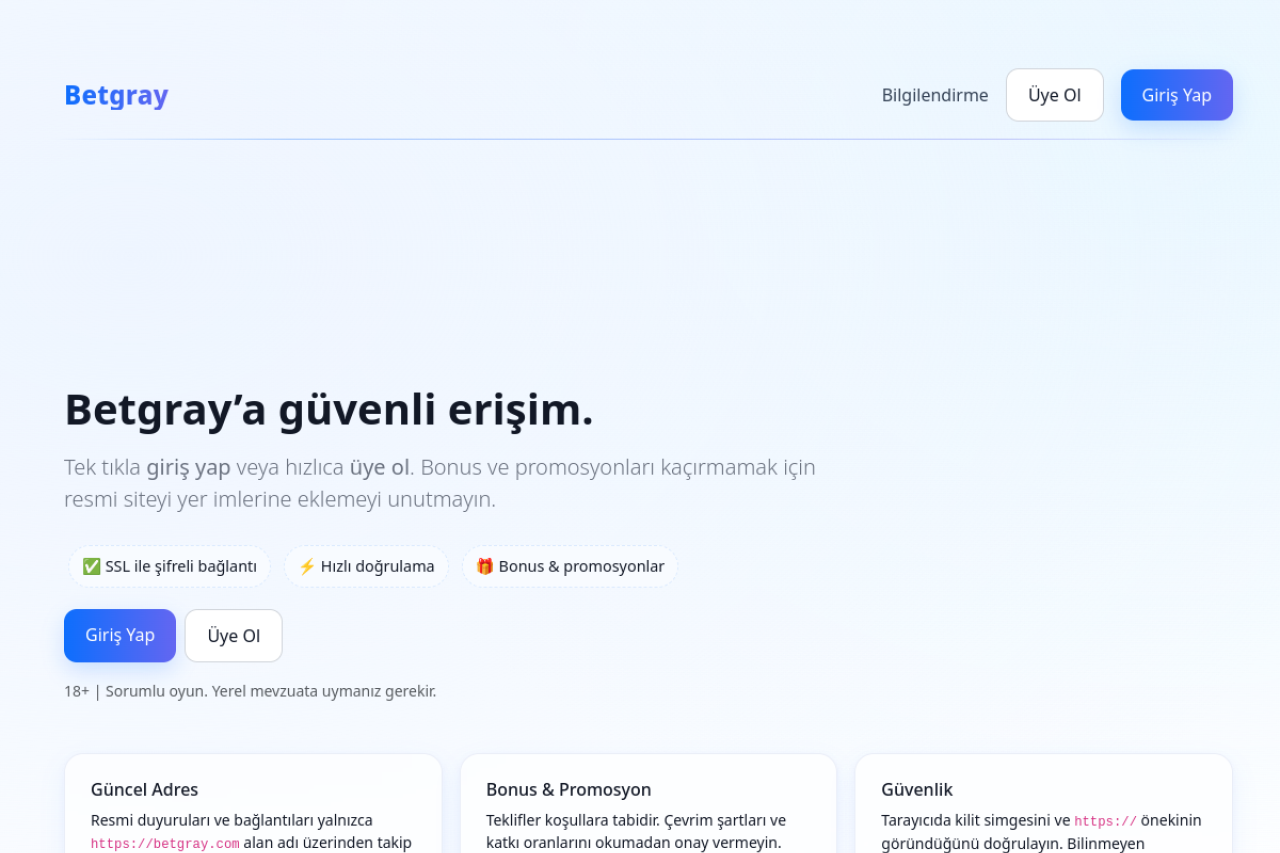Click the green checkmark SSL icon
This screenshot has width=1280, height=853.
tap(91, 567)
